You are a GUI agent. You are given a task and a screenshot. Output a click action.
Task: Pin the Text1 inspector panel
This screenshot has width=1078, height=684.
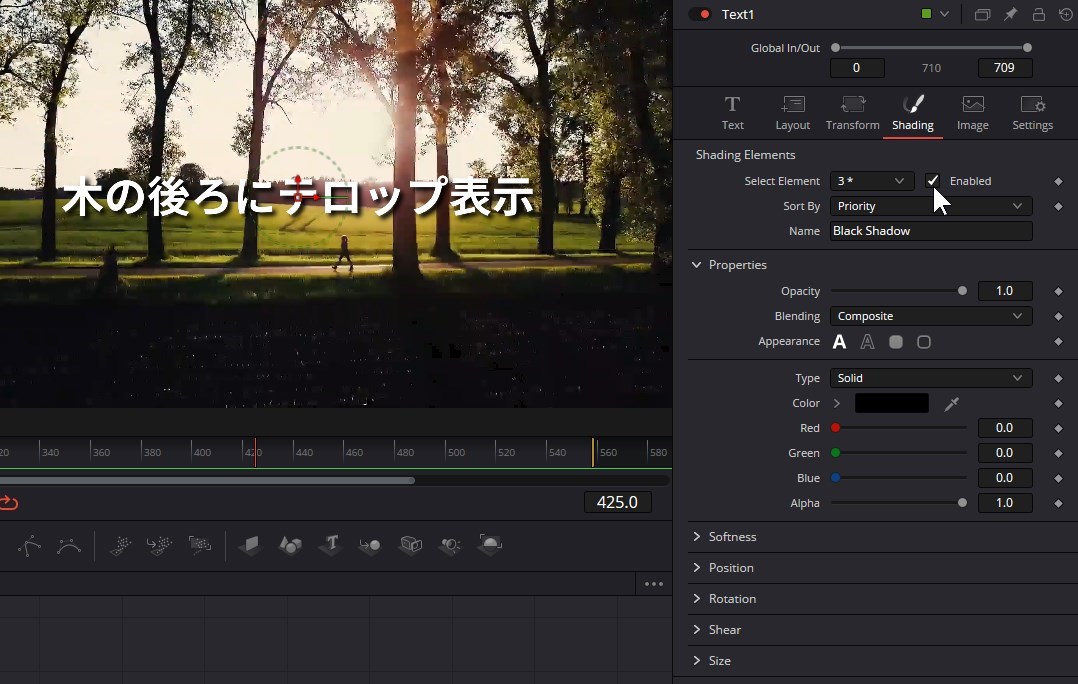click(1010, 14)
